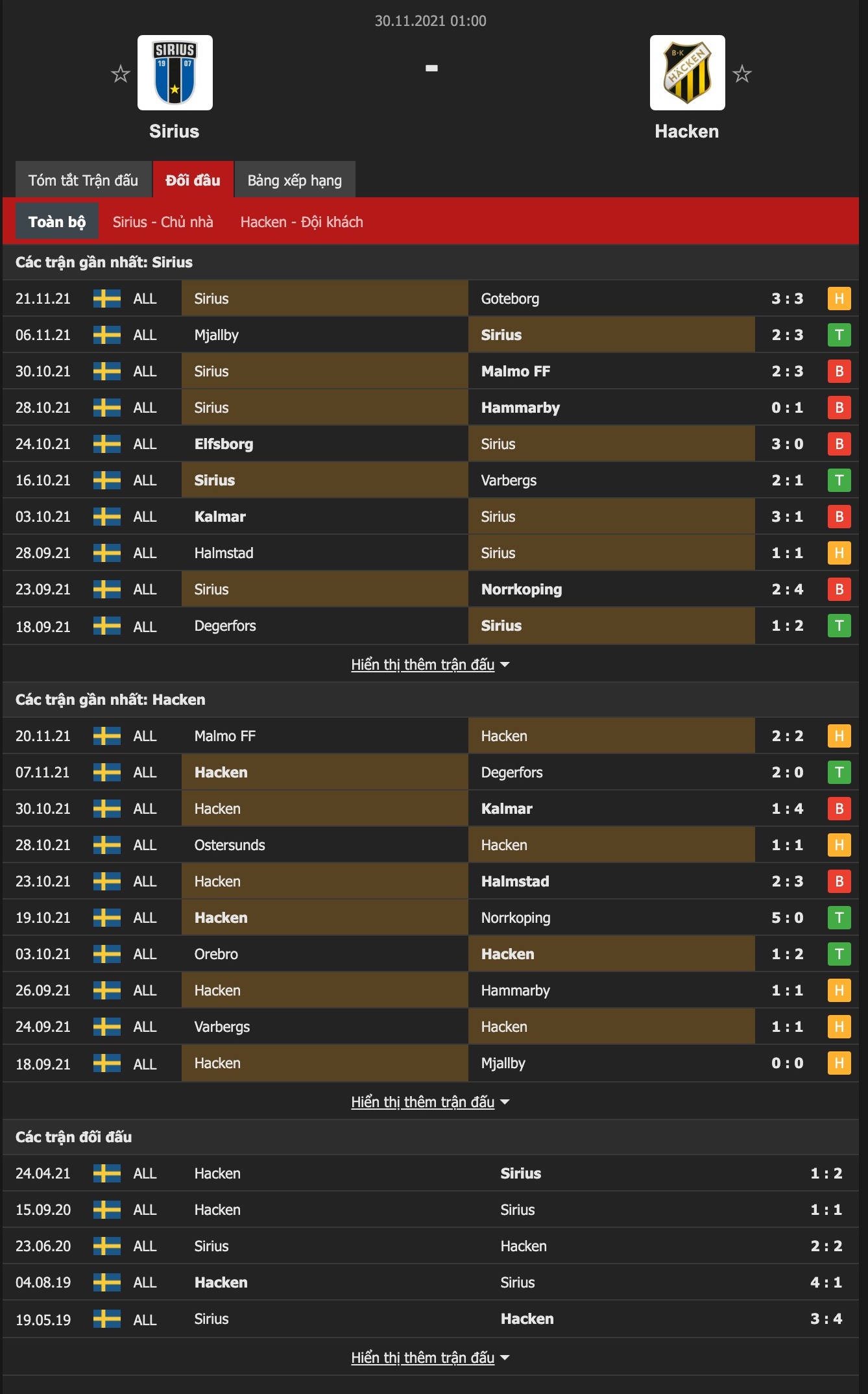Click Hacken team name under logo
Viewport: 868px width, 1394px height.
[x=687, y=131]
